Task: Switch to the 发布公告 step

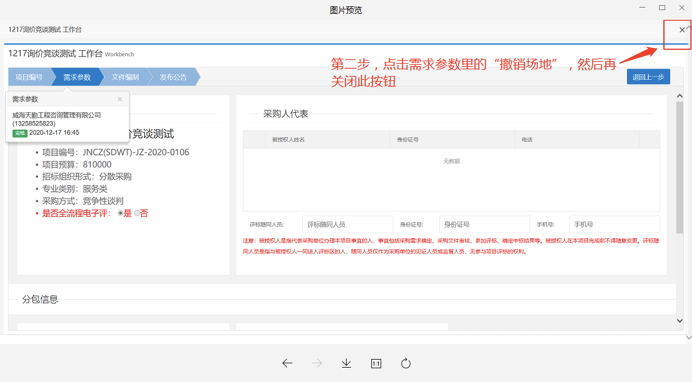Action: [x=173, y=77]
